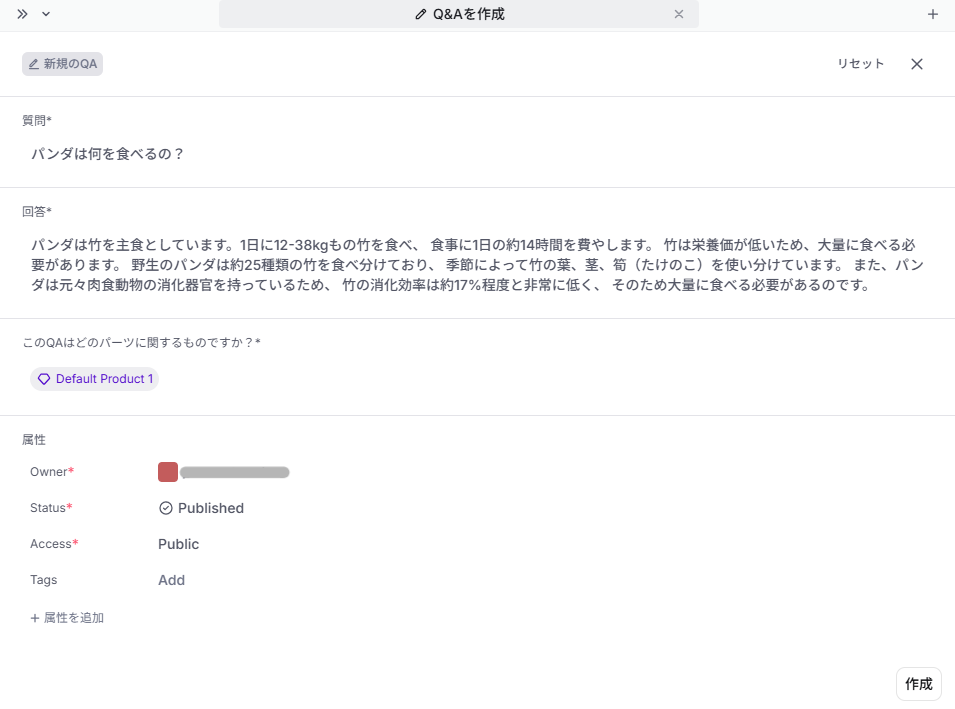
Task: Open the Access selector showing Public
Action: click(x=178, y=544)
